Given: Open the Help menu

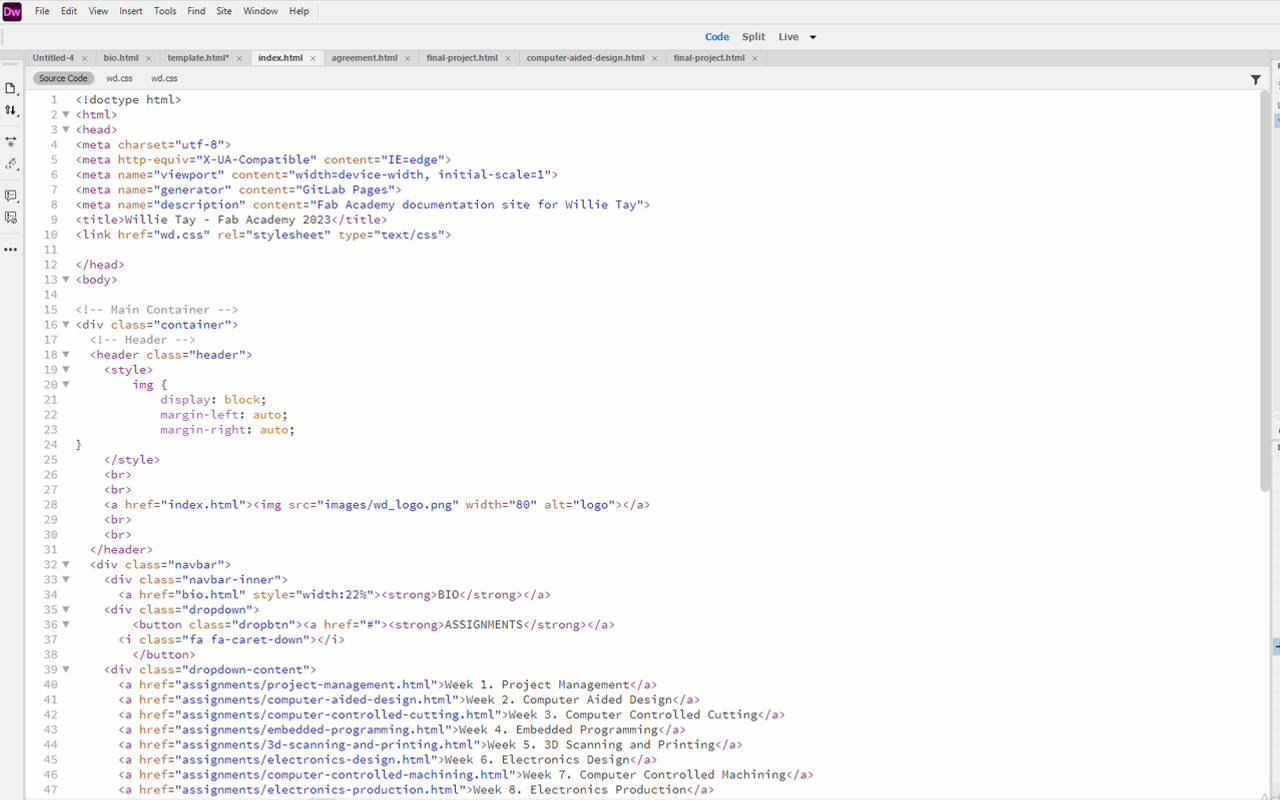Looking at the screenshot, I should [x=299, y=11].
